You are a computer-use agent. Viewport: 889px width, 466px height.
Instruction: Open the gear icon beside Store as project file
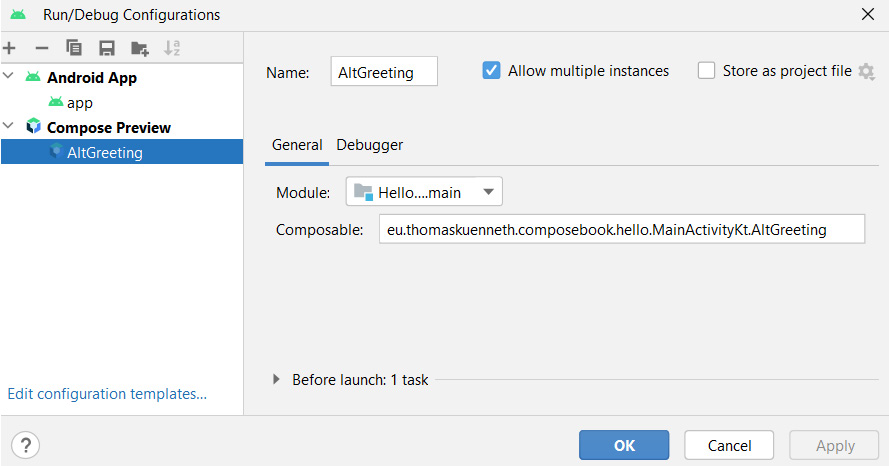coord(866,71)
